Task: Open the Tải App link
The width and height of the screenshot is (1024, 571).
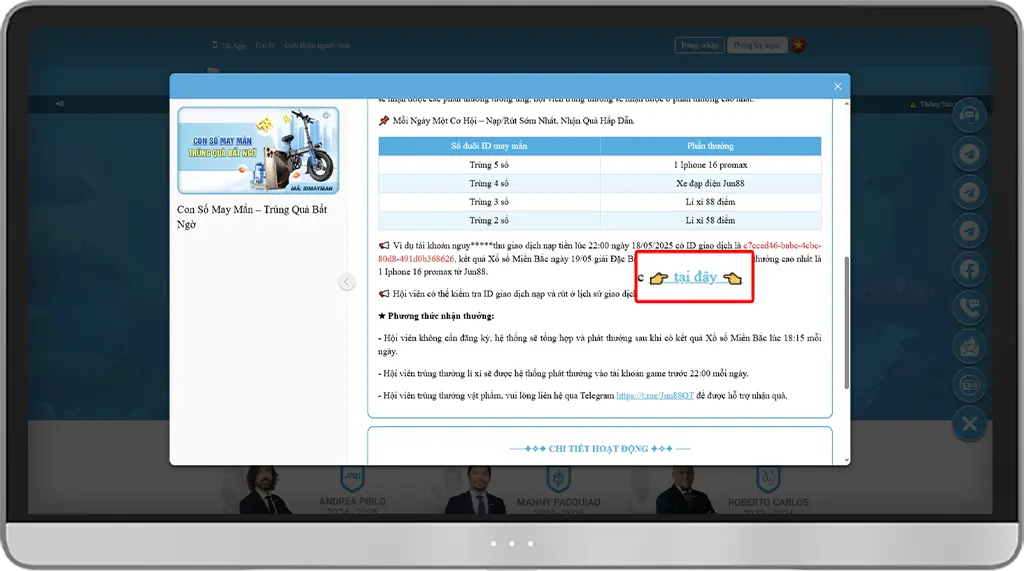Action: (229, 45)
